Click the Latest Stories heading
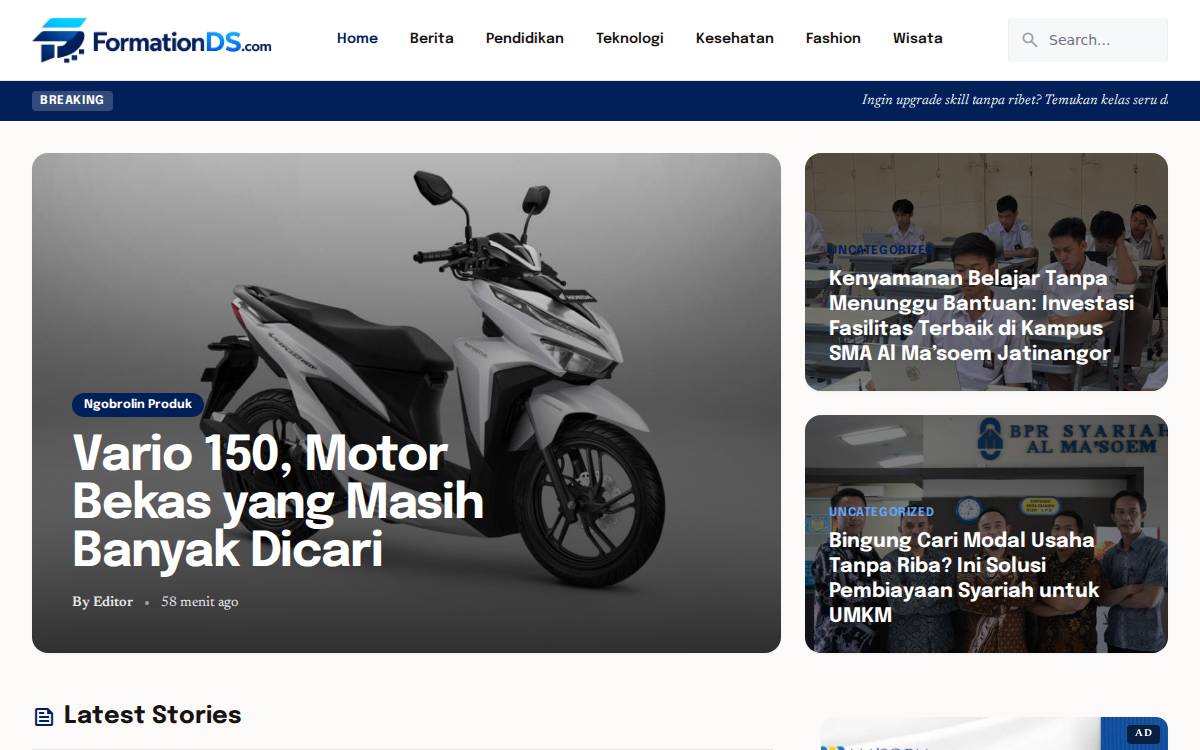This screenshot has height=750, width=1200. 152,715
